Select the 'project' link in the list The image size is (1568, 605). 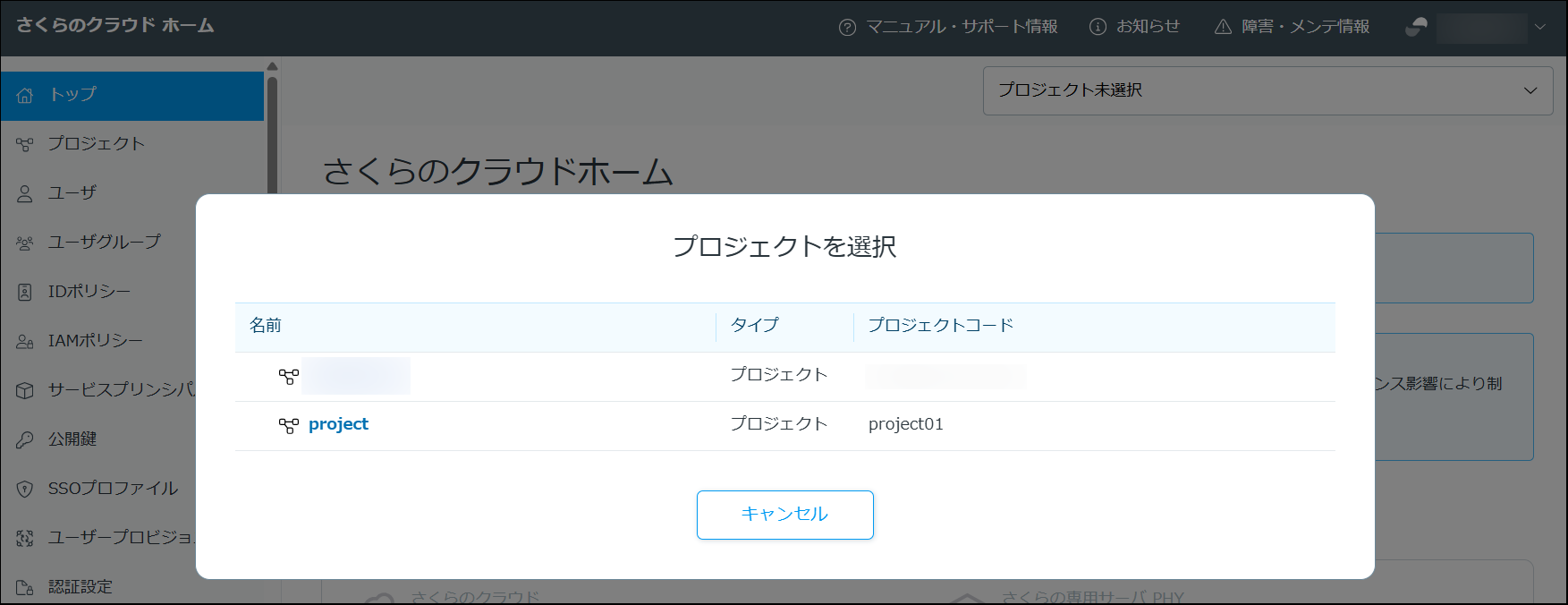pyautogui.click(x=338, y=424)
